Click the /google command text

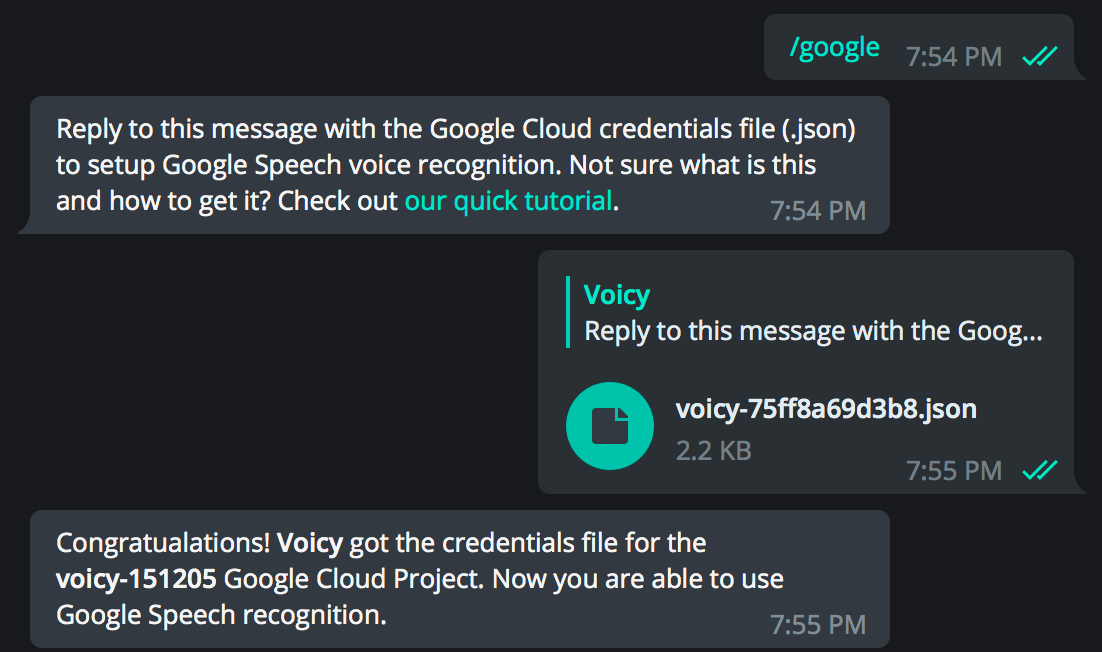pos(834,48)
